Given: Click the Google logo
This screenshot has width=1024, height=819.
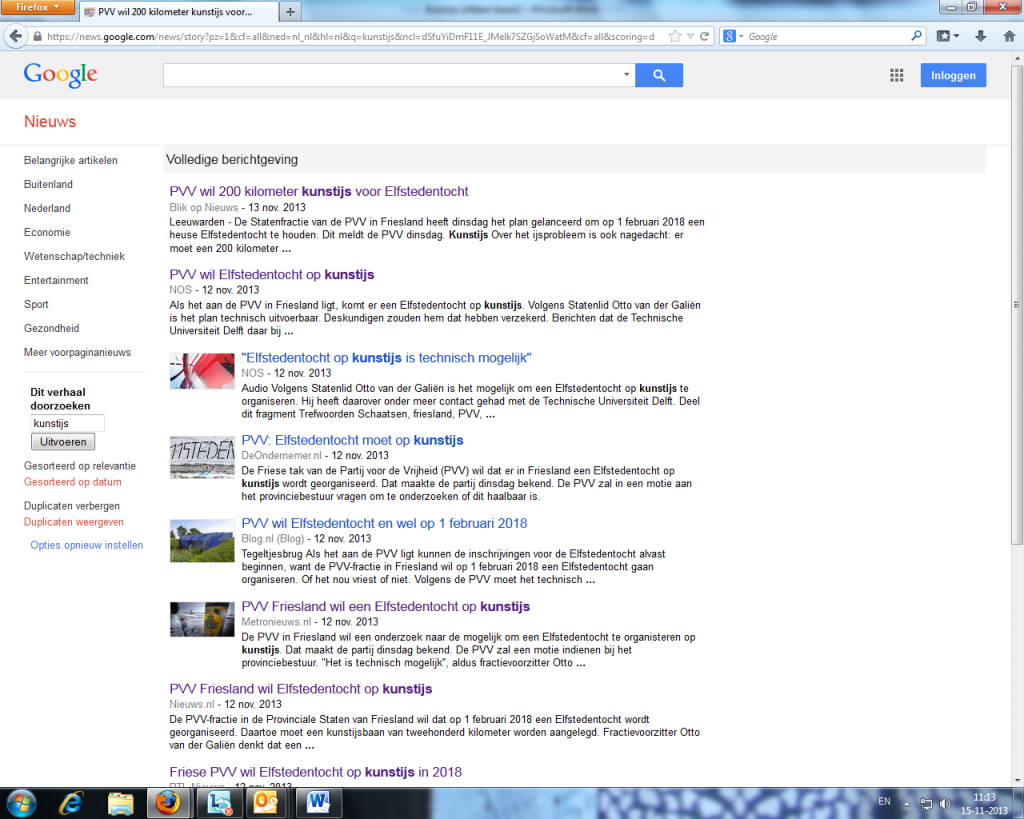Looking at the screenshot, I should coord(60,75).
